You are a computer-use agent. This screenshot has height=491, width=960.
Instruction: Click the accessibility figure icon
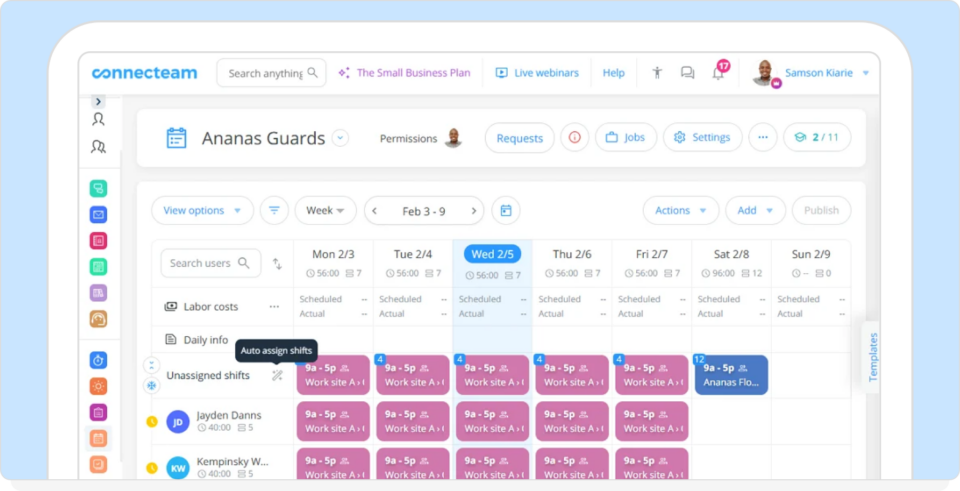(657, 73)
